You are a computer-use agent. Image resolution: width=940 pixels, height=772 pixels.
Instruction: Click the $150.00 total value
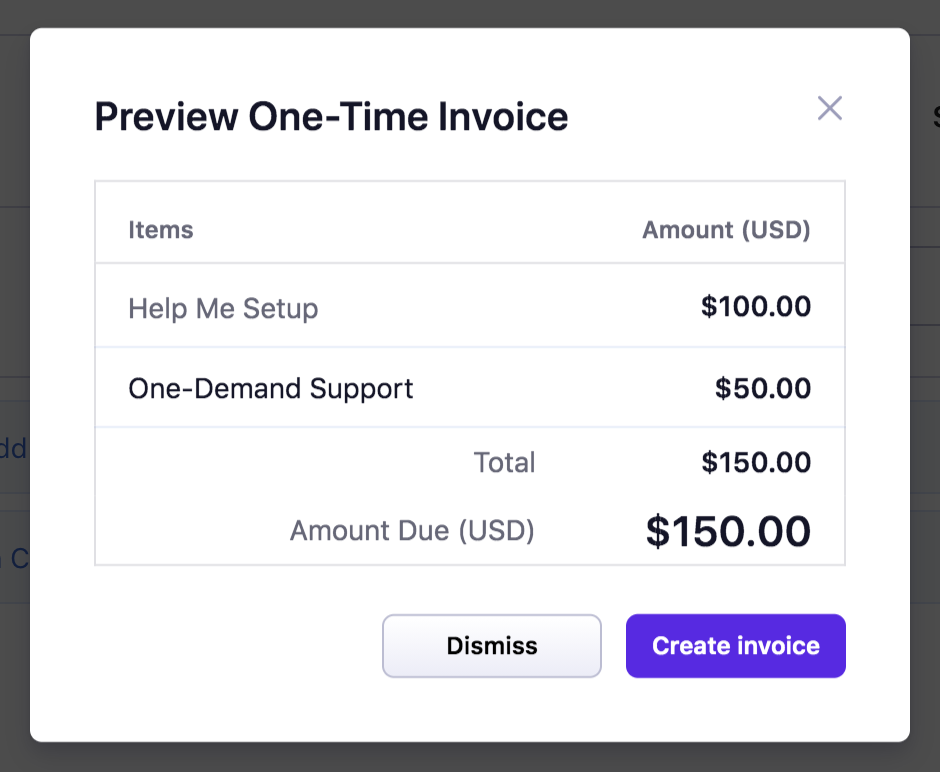[756, 462]
